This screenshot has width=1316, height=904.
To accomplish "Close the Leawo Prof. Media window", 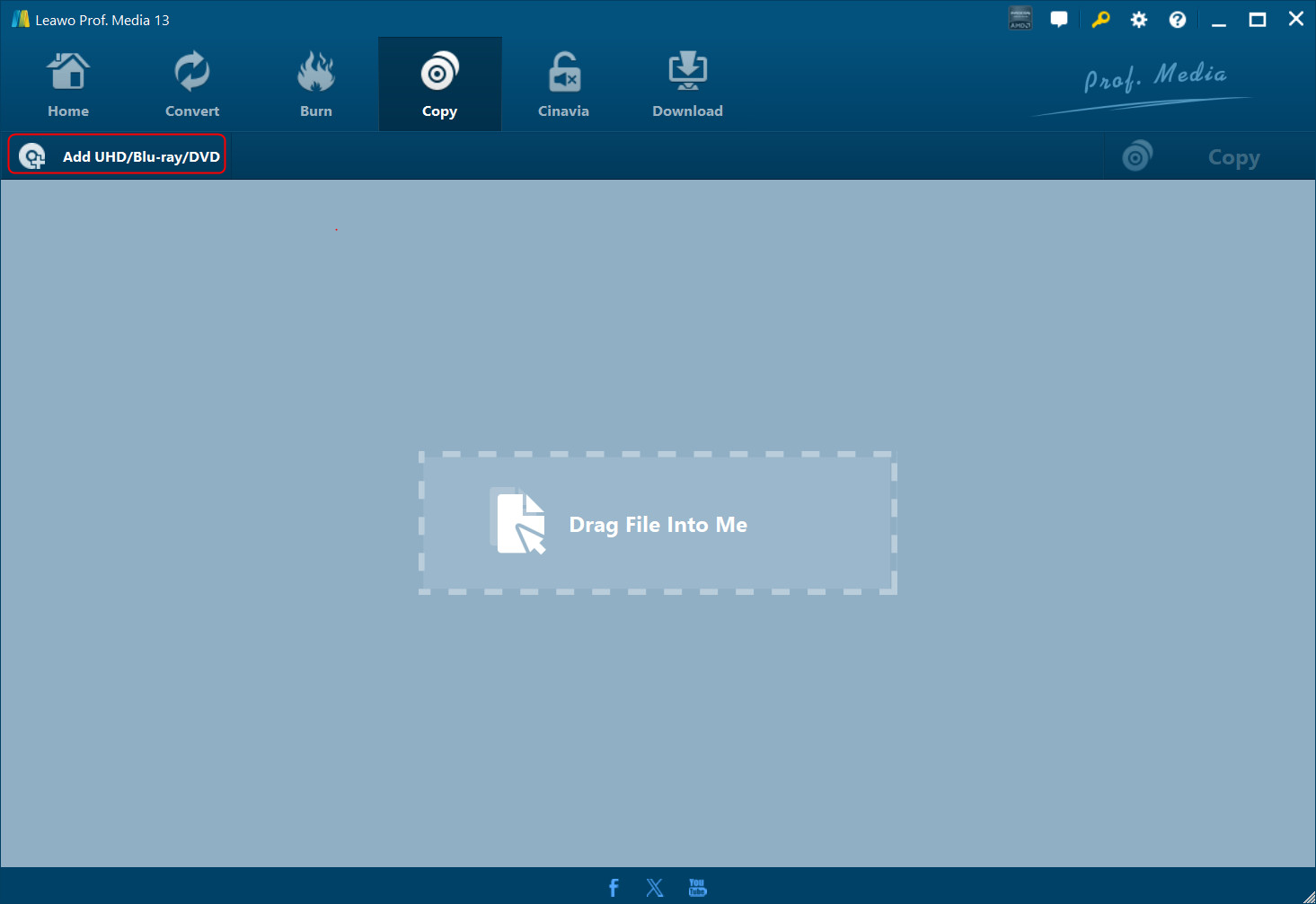I will click(x=1295, y=19).
